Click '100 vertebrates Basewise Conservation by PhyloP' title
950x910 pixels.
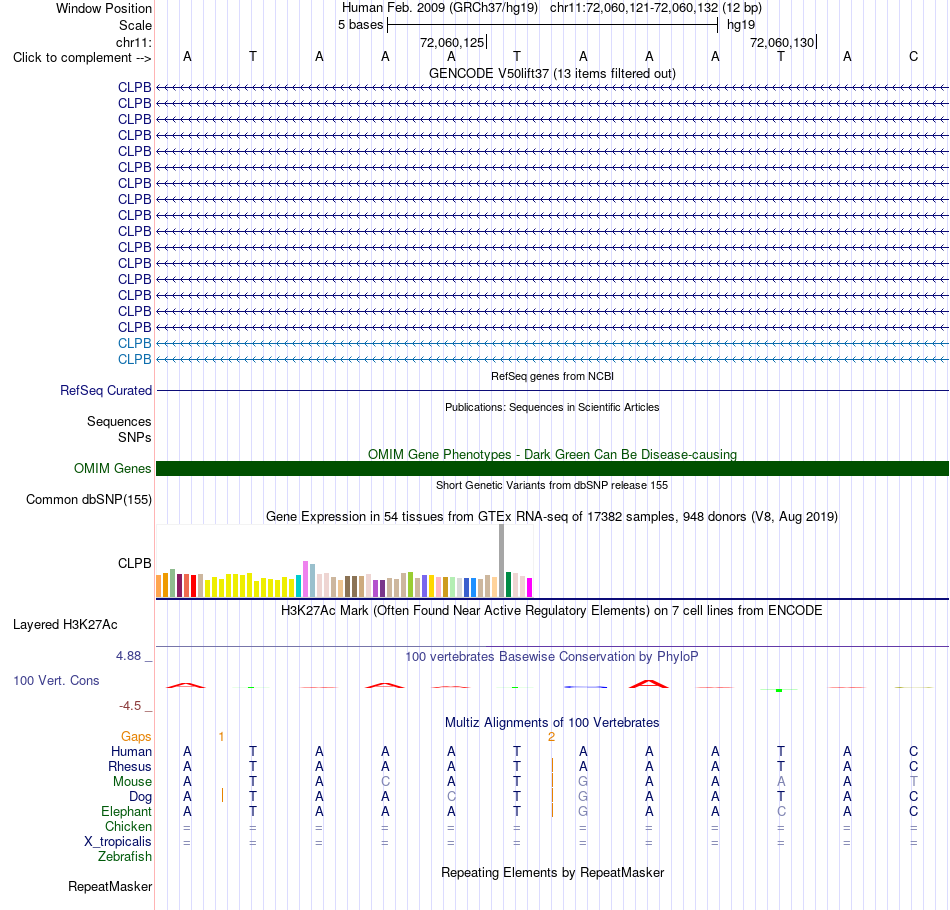(x=551, y=657)
